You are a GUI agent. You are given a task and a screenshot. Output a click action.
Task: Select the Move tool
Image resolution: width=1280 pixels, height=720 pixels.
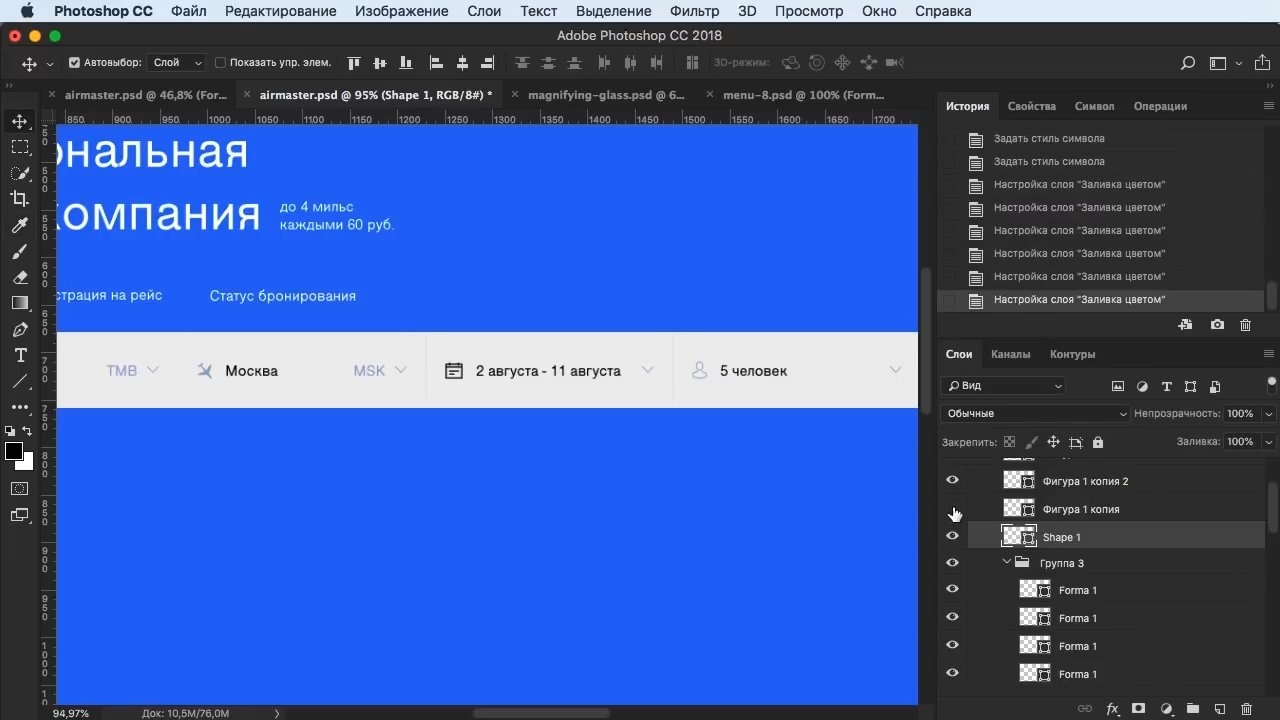(20, 121)
